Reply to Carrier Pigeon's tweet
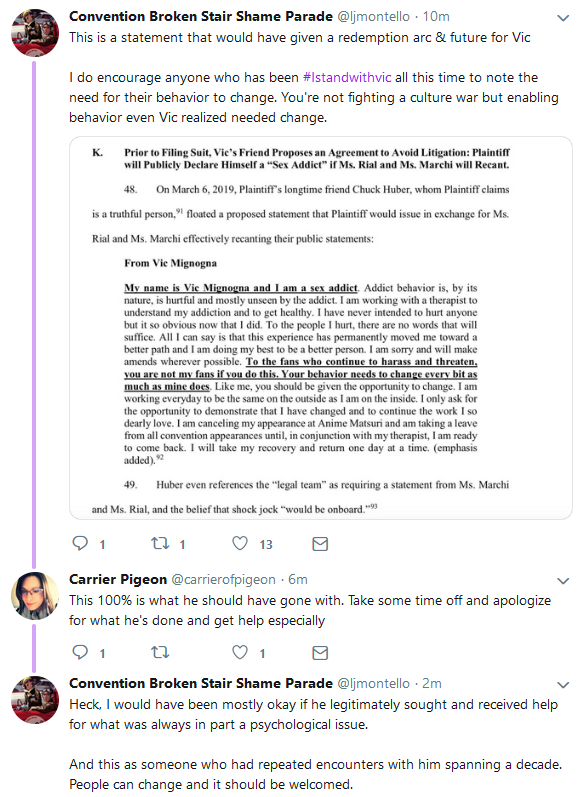The width and height of the screenshot is (584, 797). tap(80, 652)
